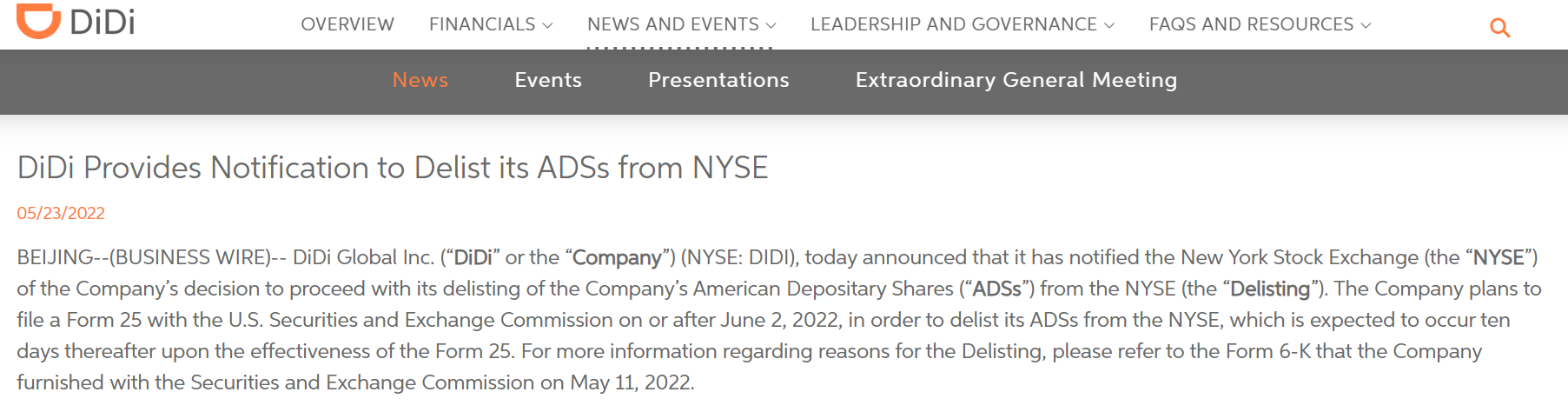
Task: Go to the Presentations sub-tab
Action: (x=718, y=80)
